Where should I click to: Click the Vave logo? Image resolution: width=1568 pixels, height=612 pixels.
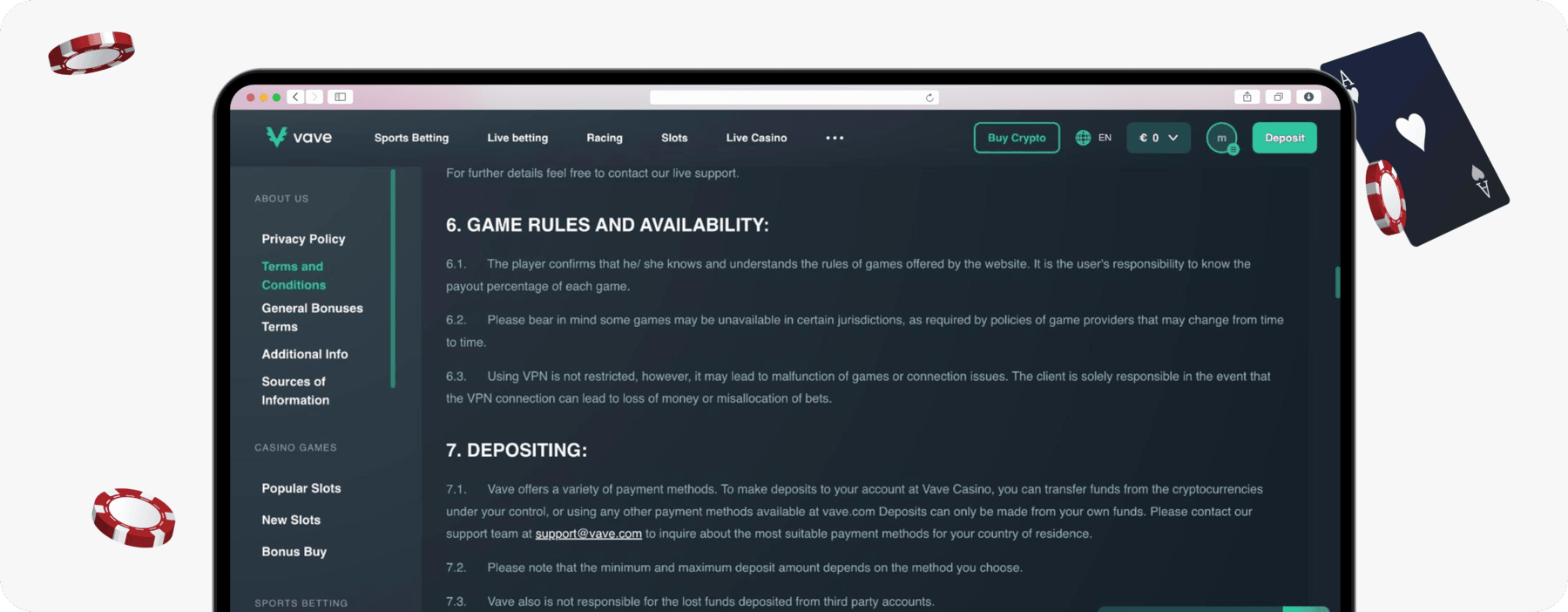point(299,137)
